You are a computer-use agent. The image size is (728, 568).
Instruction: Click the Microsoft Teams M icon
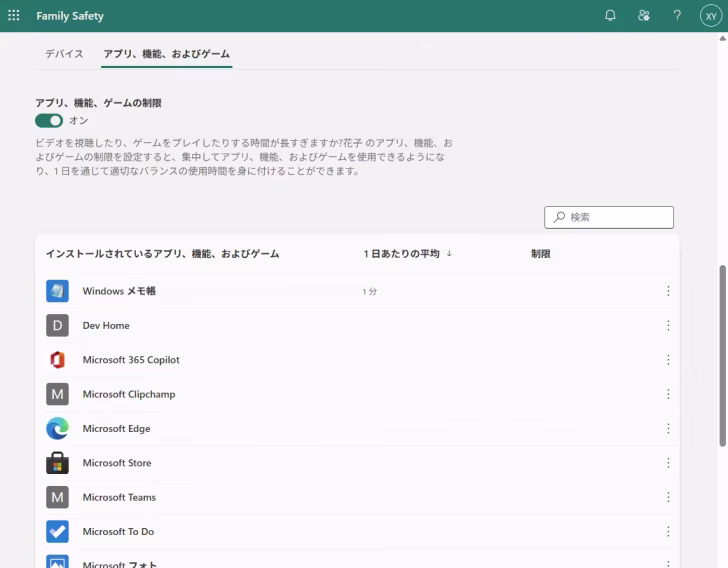click(57, 497)
